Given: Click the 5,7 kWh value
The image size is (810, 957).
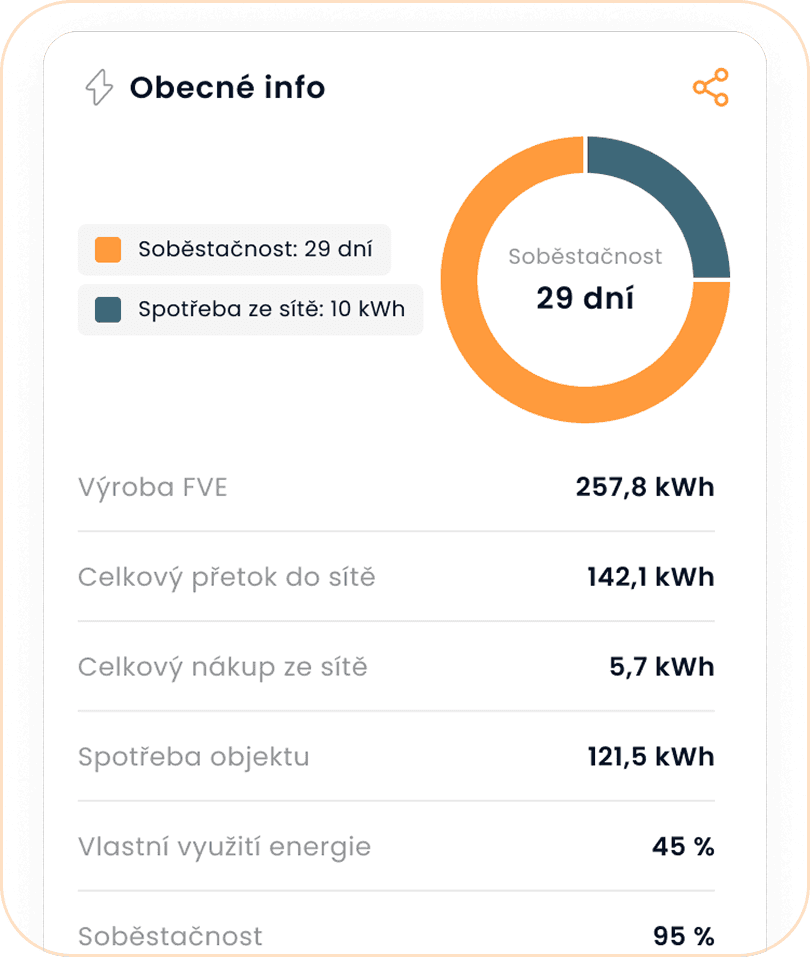Looking at the screenshot, I should [x=662, y=667].
